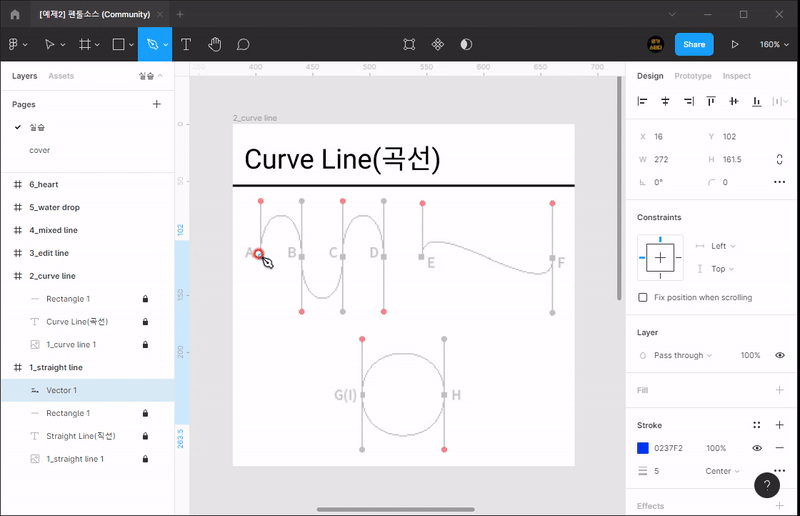
Task: Remove the 0237F2 stroke
Action: (780, 448)
